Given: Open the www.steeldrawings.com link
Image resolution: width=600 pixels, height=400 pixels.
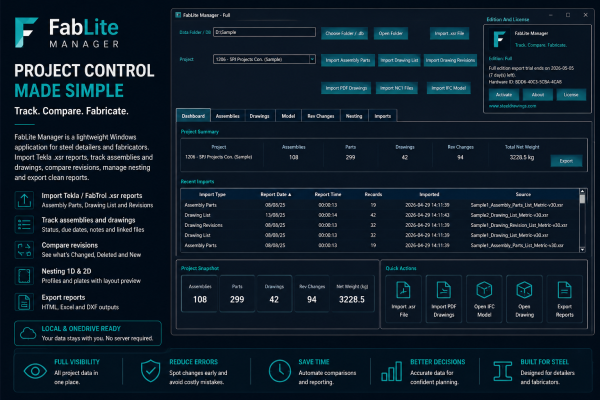Looking at the screenshot, I should [512, 106].
